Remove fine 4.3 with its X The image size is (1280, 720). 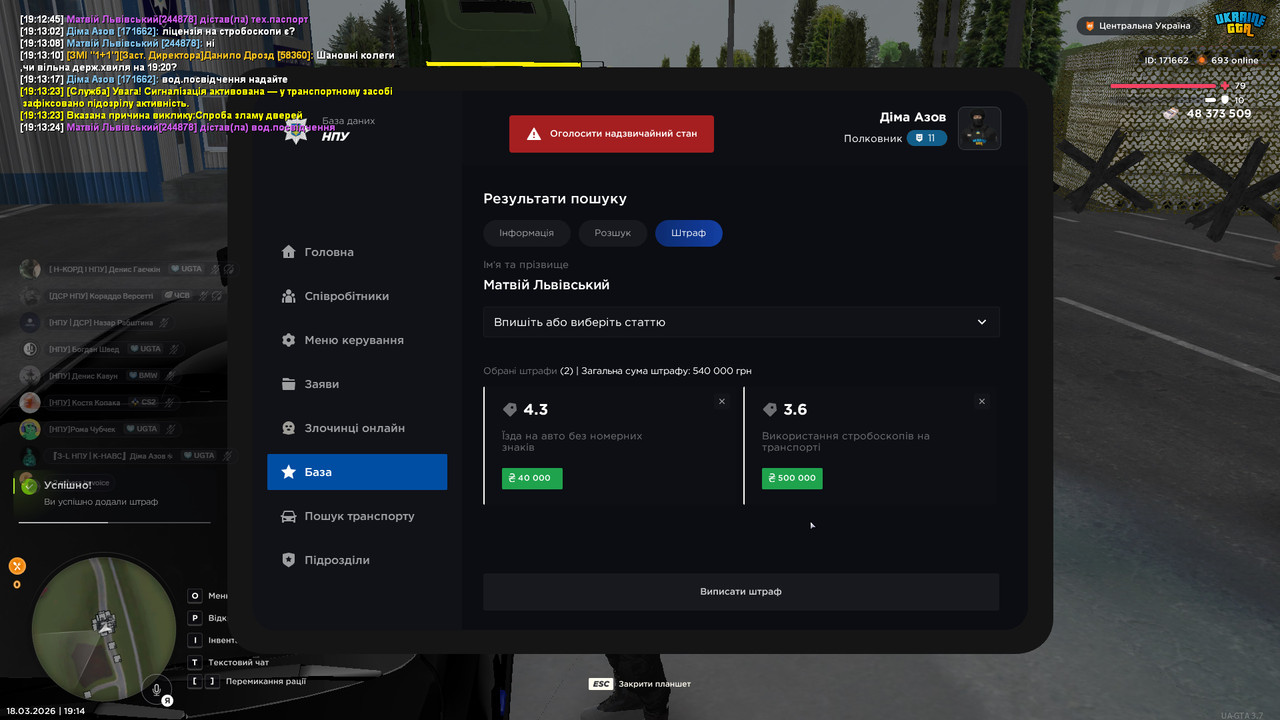click(x=722, y=401)
